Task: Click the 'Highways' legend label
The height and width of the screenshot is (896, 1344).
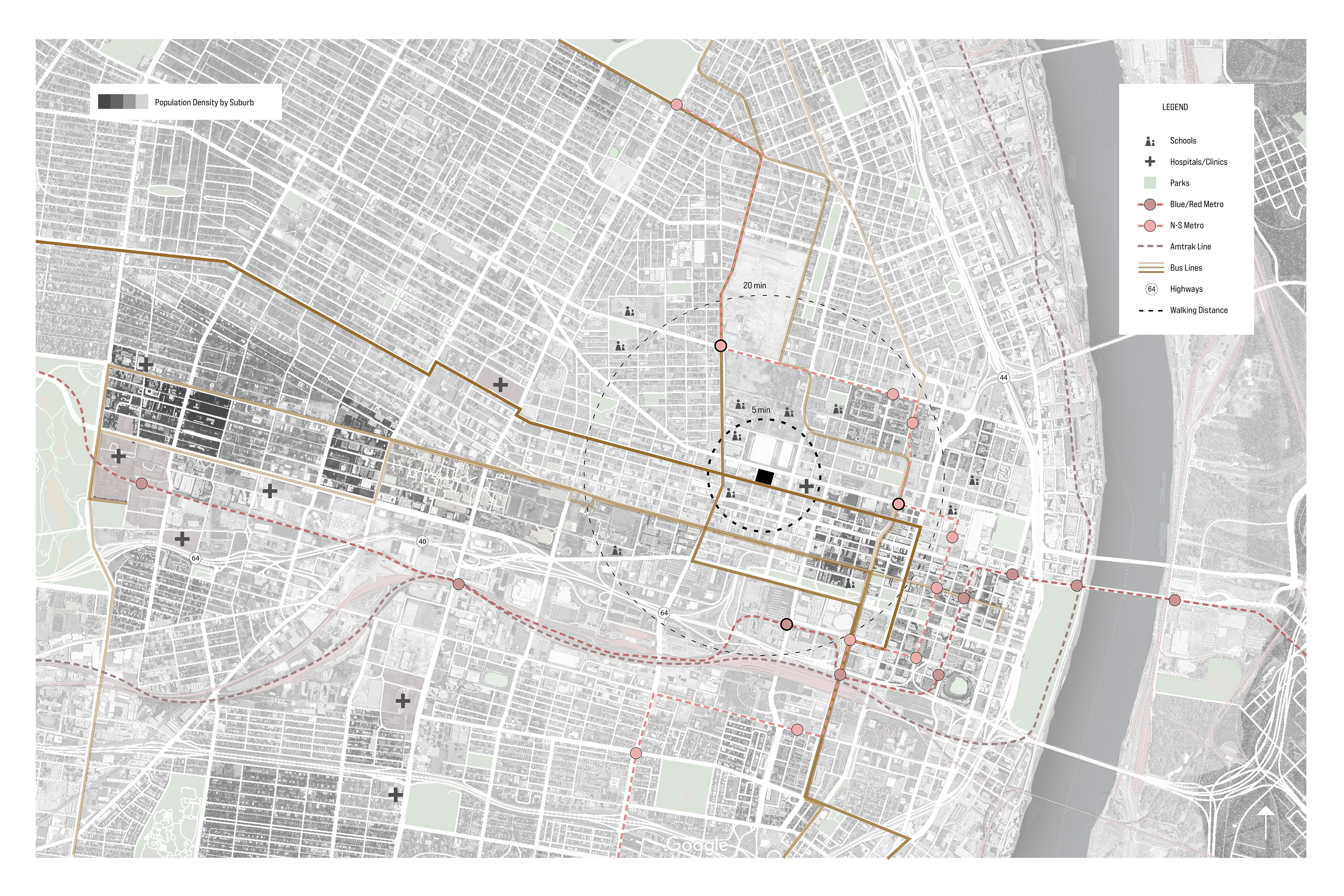Action: click(x=1186, y=289)
